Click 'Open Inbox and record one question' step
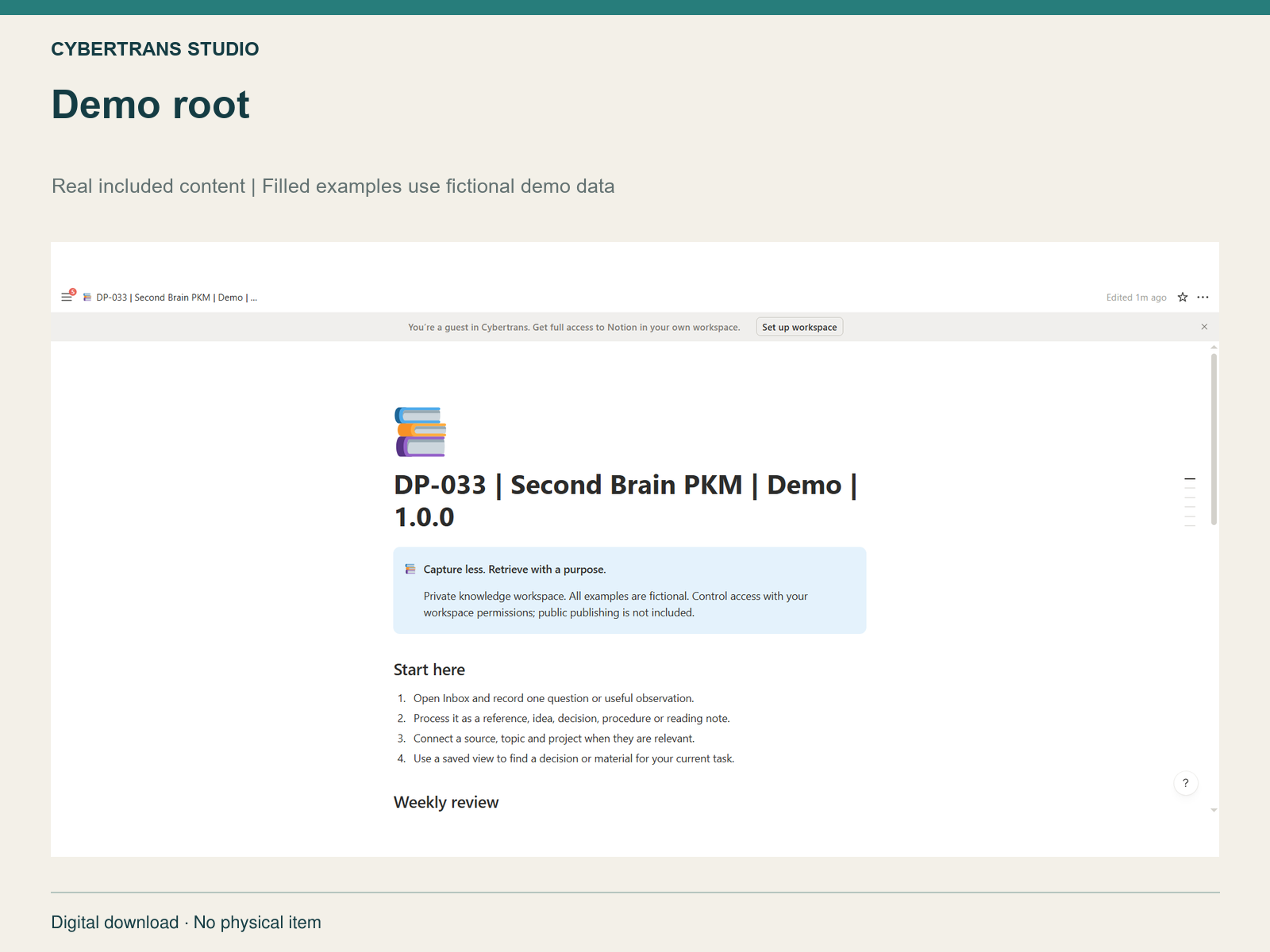The height and width of the screenshot is (952, 1270). tap(553, 698)
